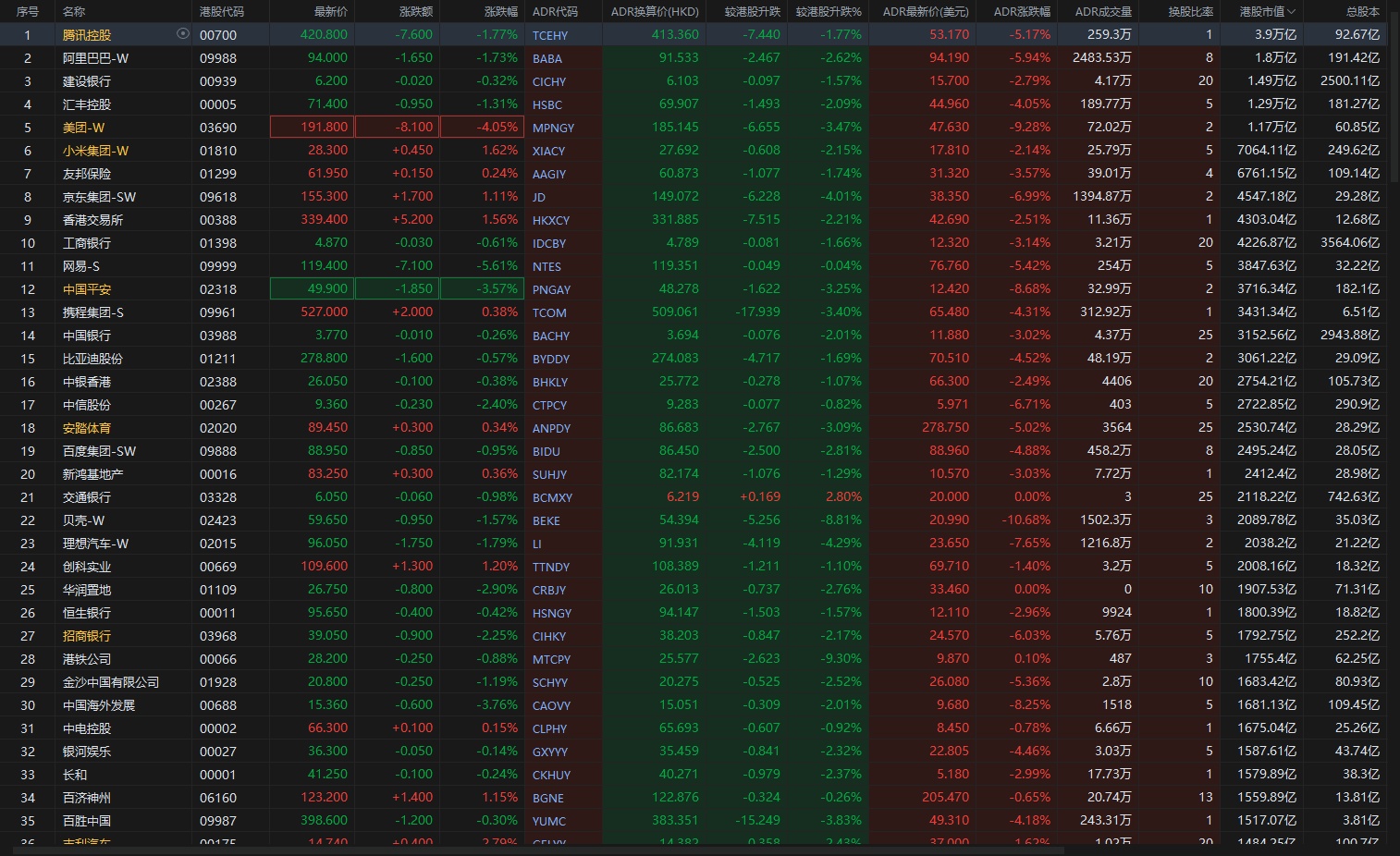The image size is (1400, 856).
Task: Select the 安踏体育 stock name
Action: [x=87, y=428]
